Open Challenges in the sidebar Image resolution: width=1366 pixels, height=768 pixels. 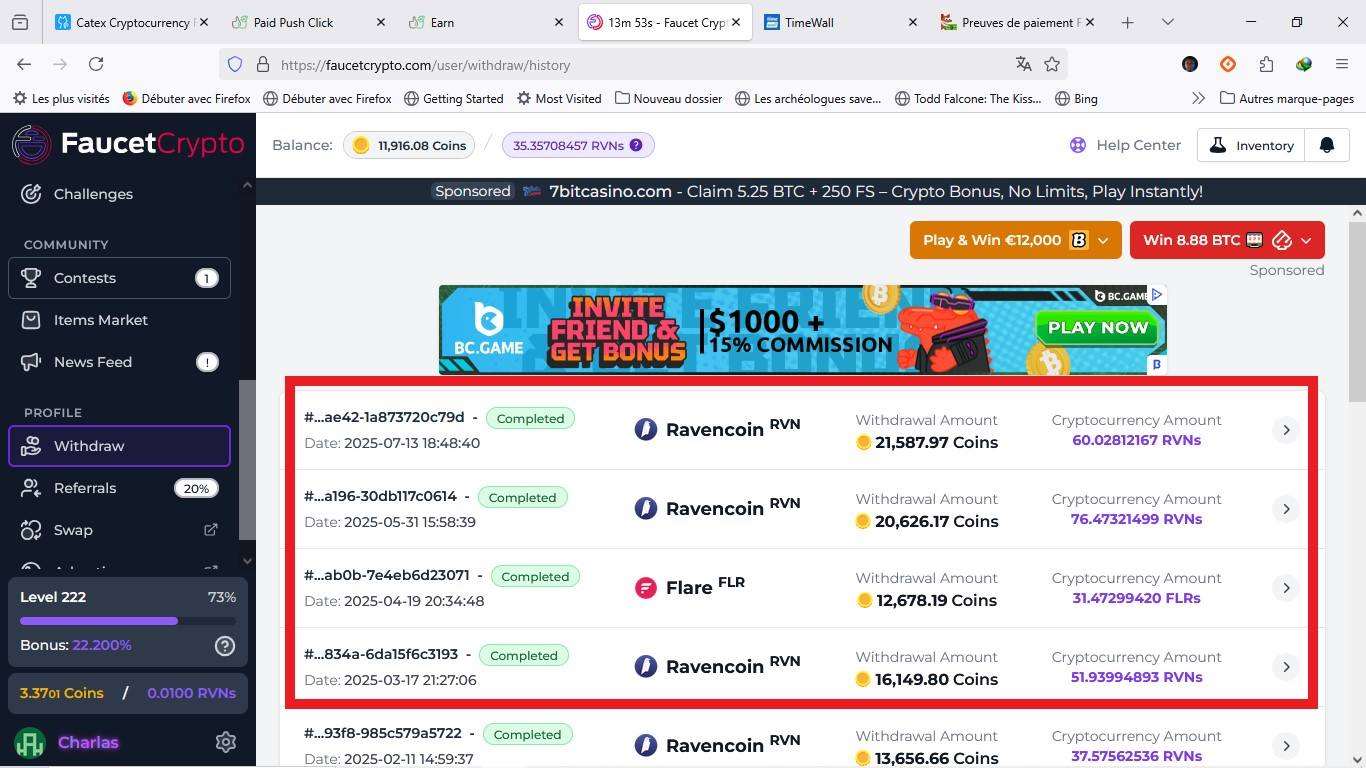pyautogui.click(x=120, y=194)
